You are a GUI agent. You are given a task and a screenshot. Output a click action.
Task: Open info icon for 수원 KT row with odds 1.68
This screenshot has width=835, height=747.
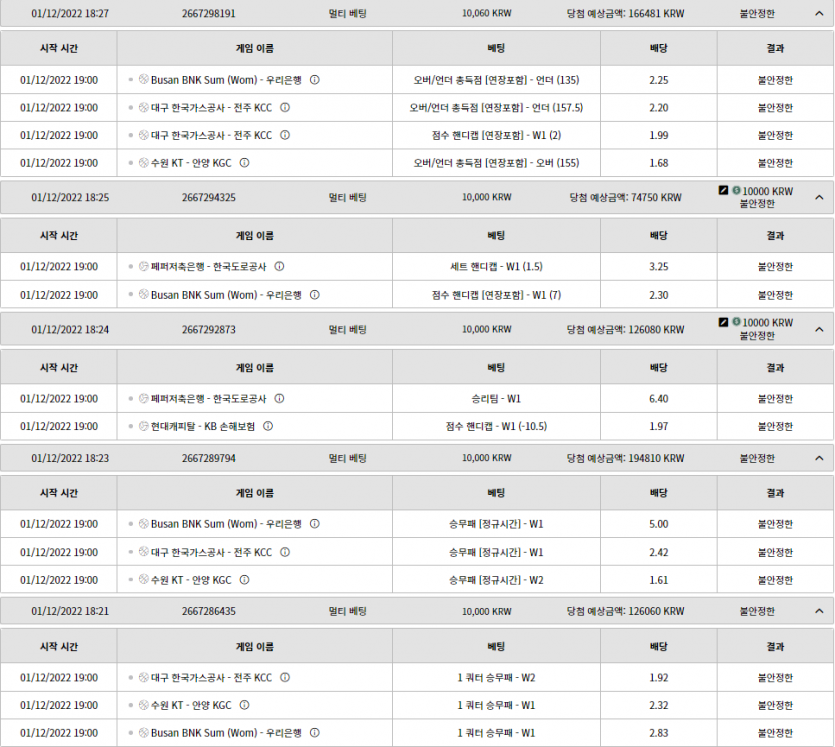[x=244, y=163]
